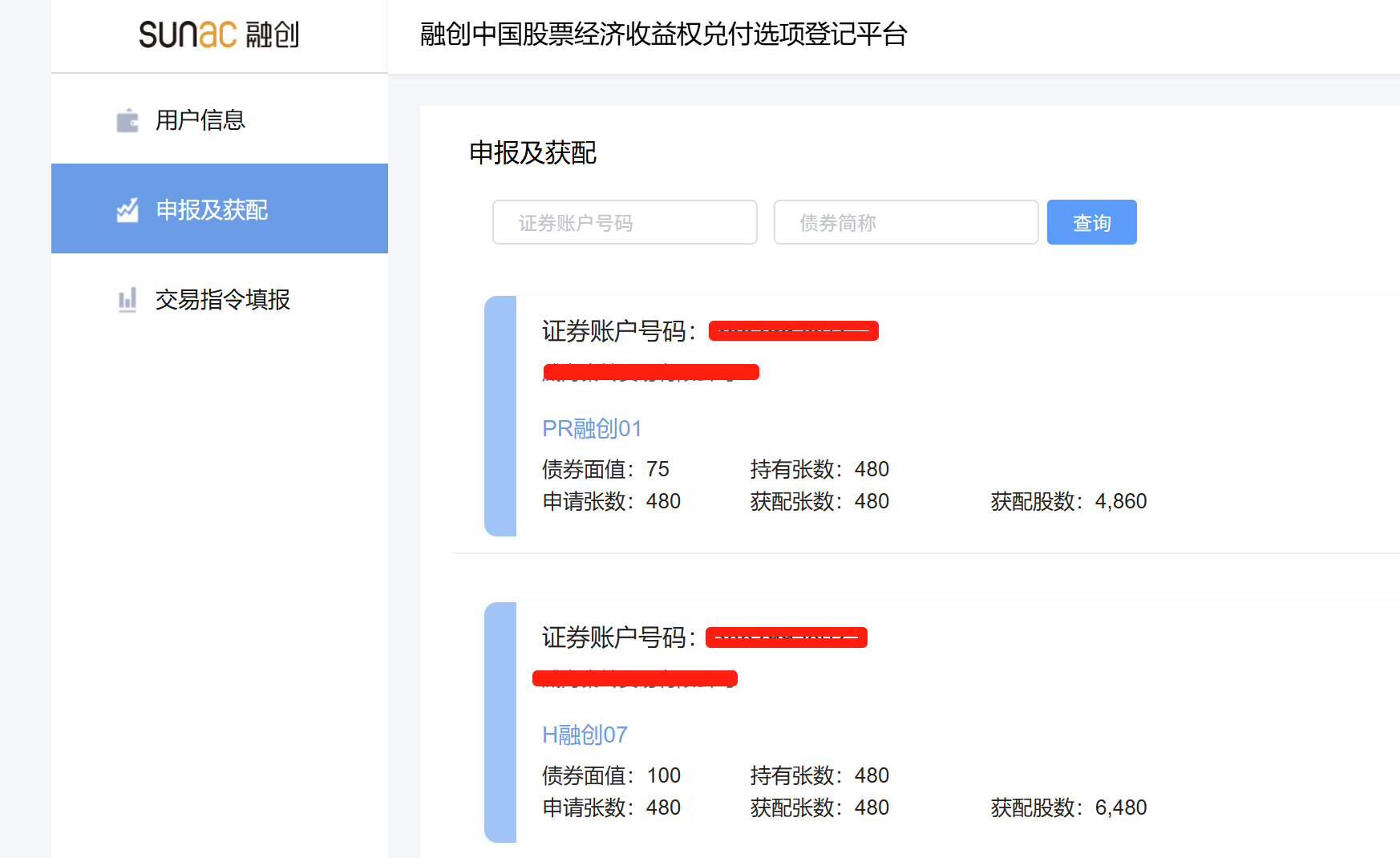1400x858 pixels.
Task: Open the PR融创01 bond link
Action: (592, 429)
